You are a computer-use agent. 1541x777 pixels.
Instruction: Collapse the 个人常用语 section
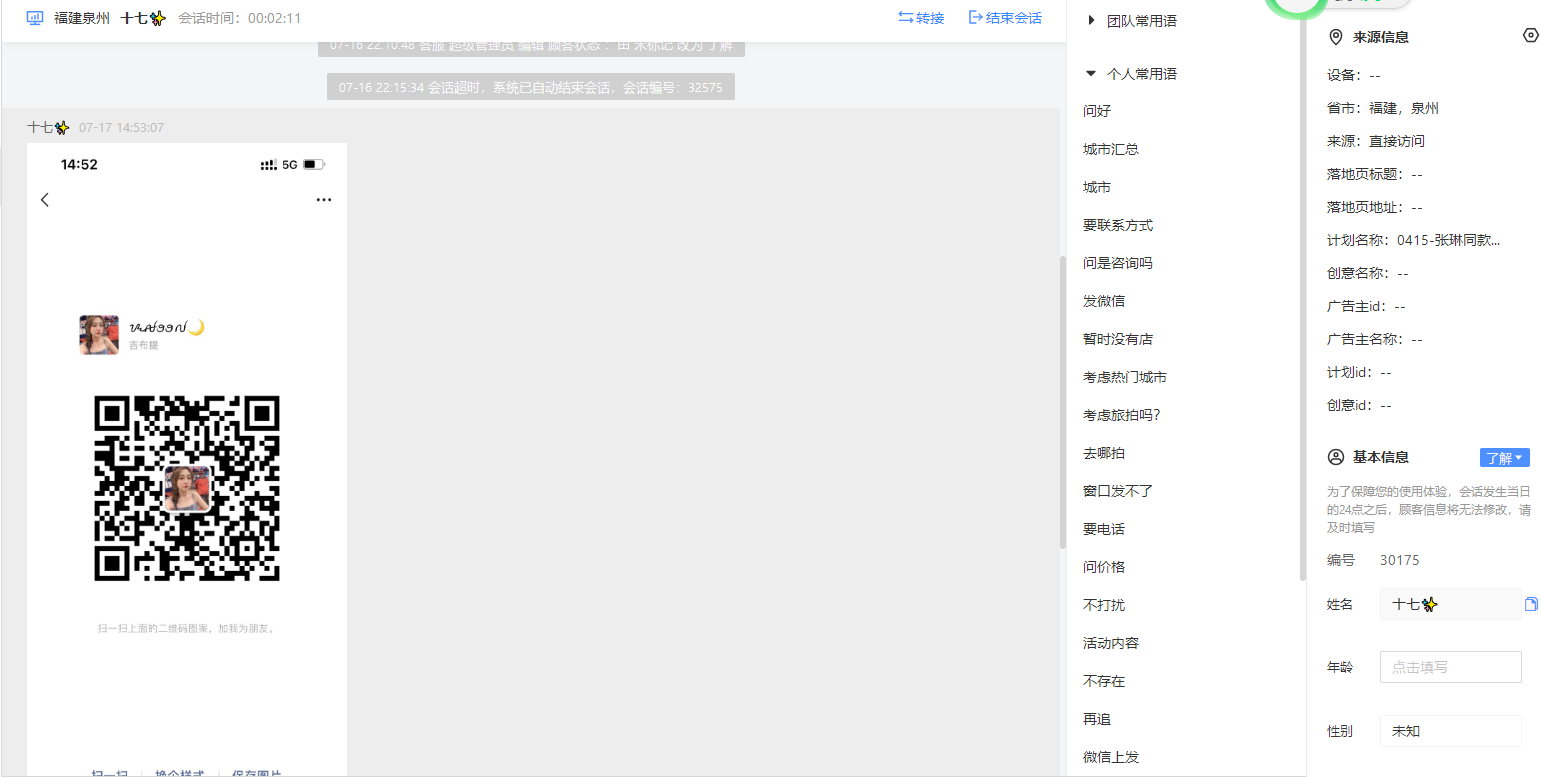click(1131, 74)
